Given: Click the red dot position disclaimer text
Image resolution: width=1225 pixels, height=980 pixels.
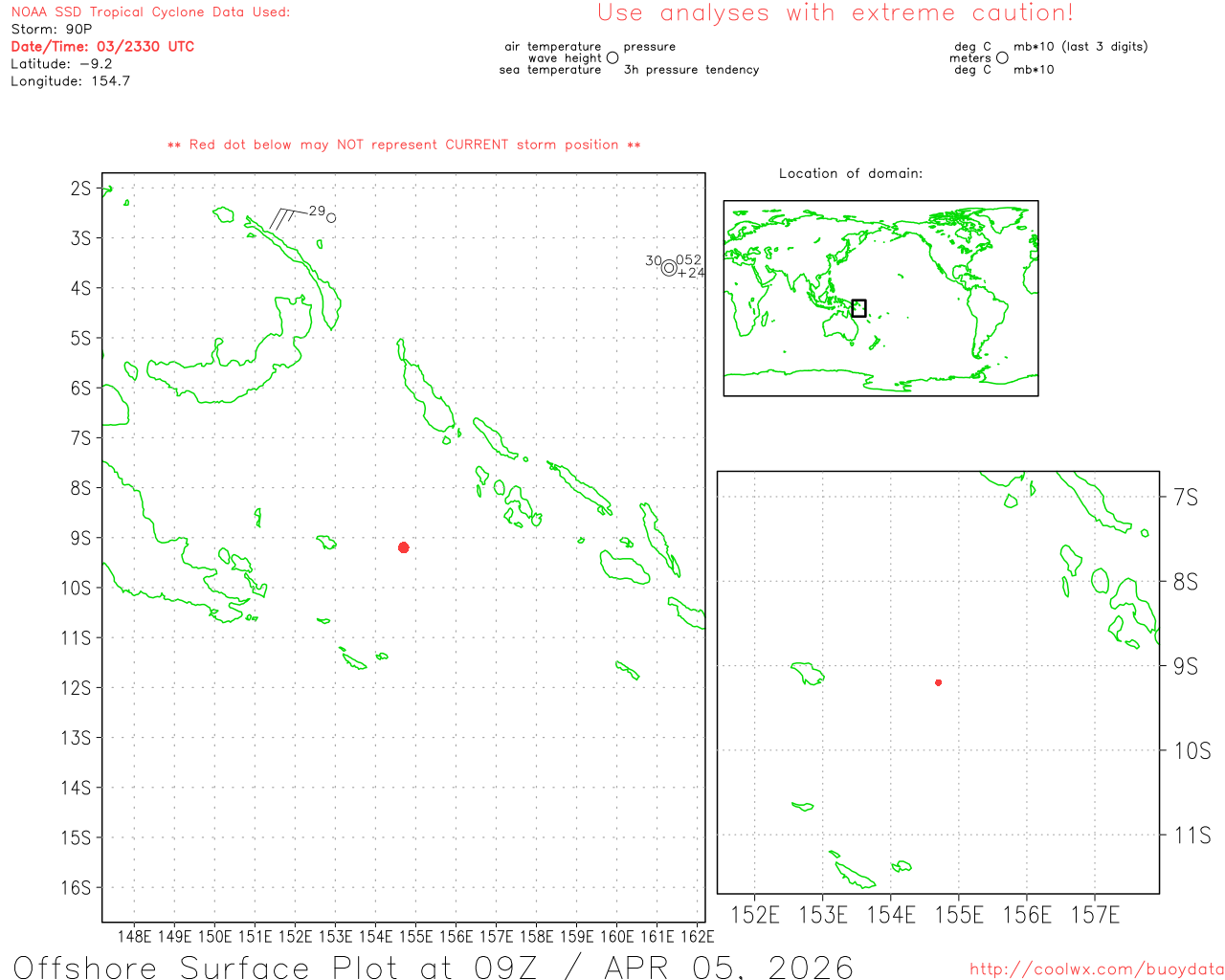Looking at the screenshot, I should coord(404,145).
